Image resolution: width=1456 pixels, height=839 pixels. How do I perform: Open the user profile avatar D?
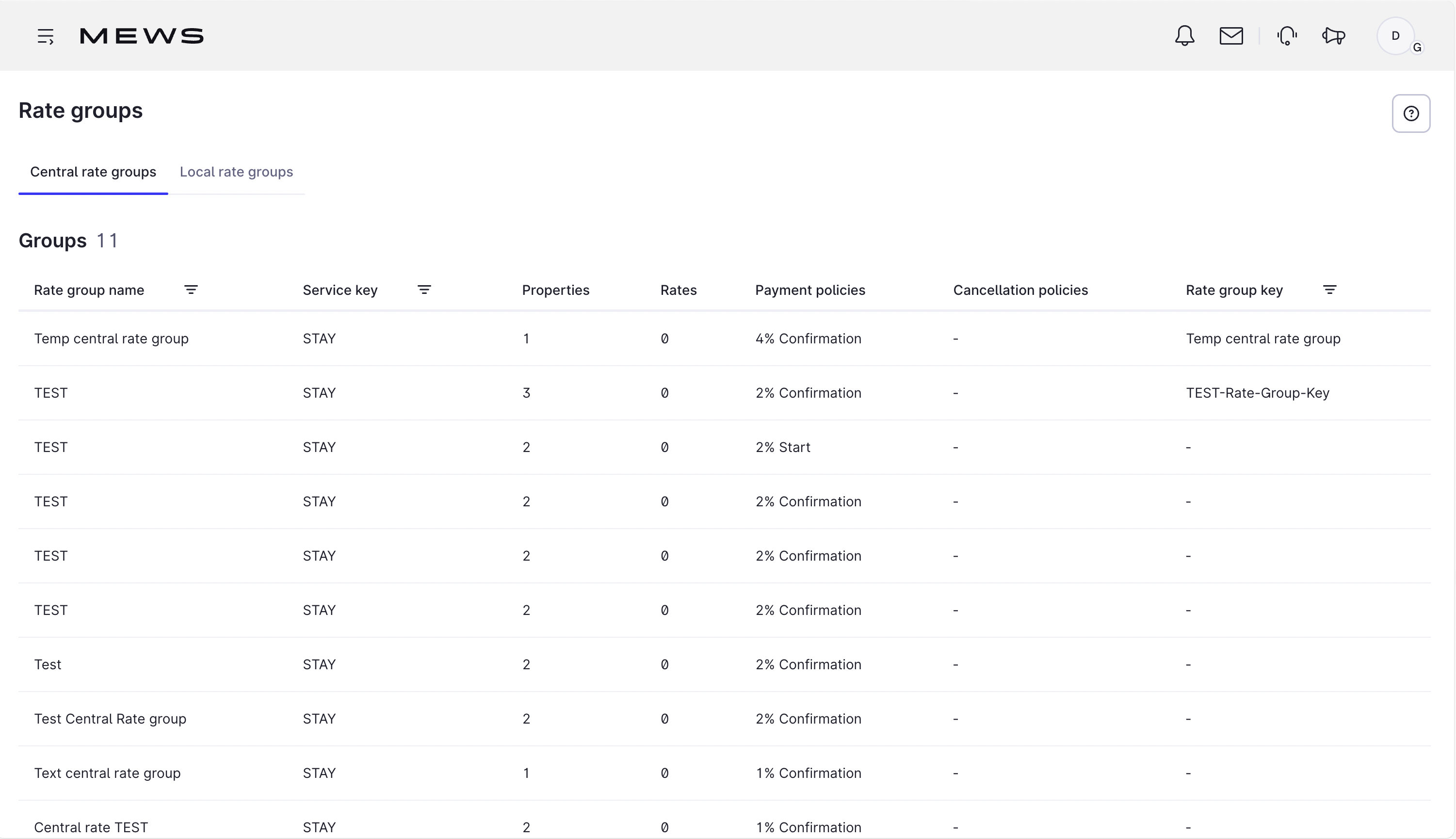point(1395,36)
